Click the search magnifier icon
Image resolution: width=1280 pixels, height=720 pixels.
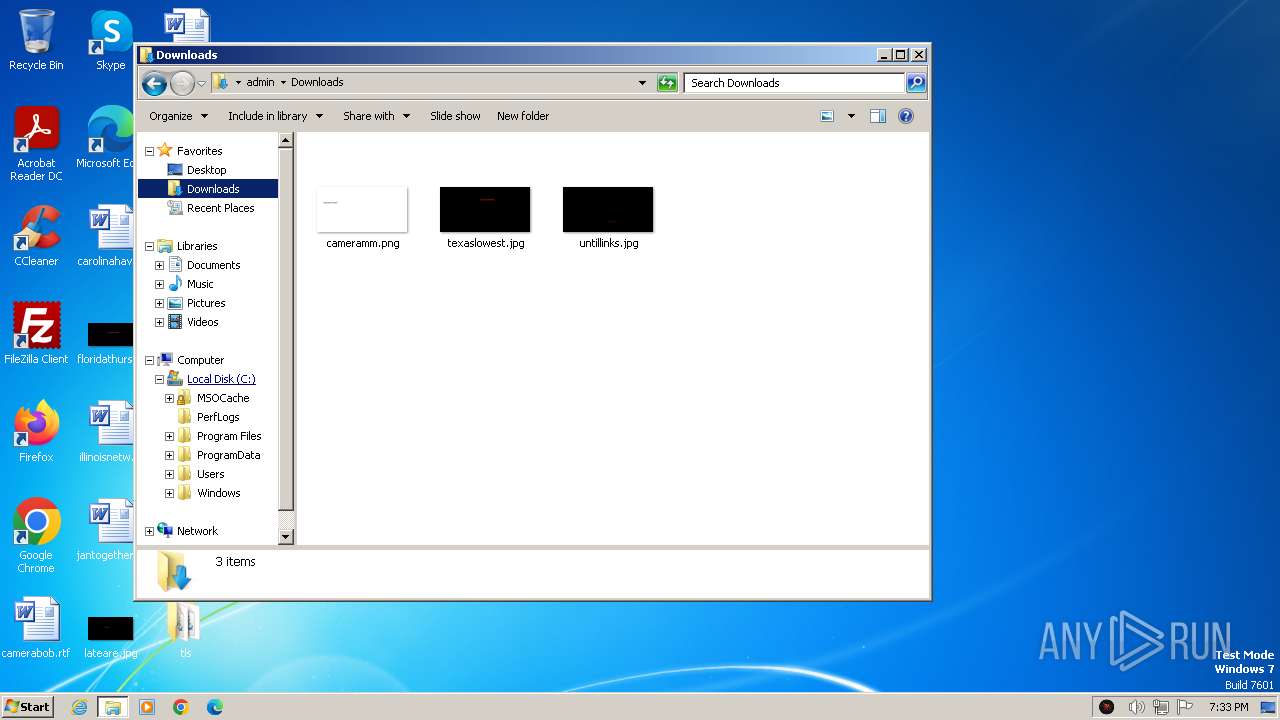pyautogui.click(x=915, y=83)
